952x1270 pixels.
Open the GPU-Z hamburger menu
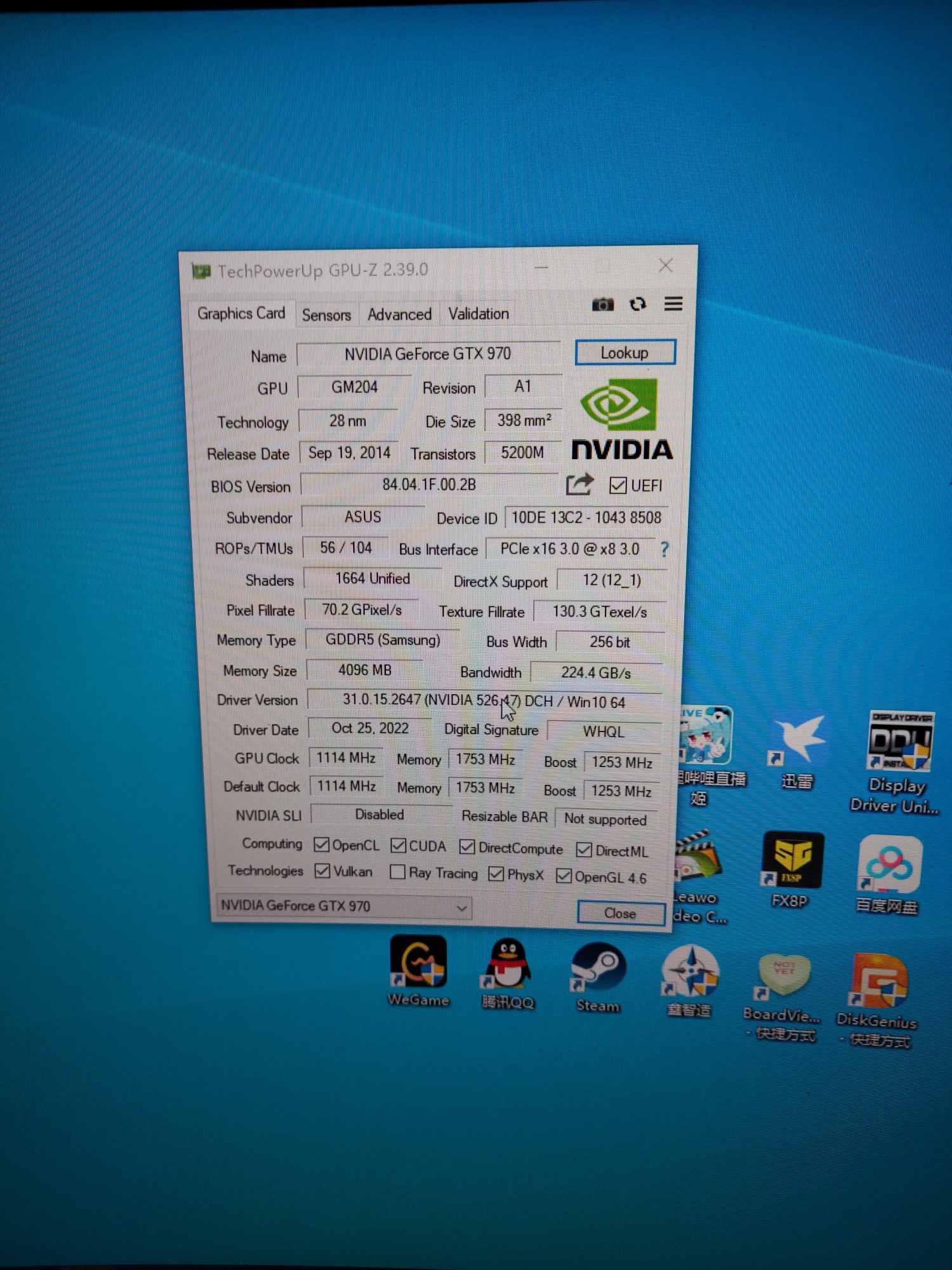point(673,304)
